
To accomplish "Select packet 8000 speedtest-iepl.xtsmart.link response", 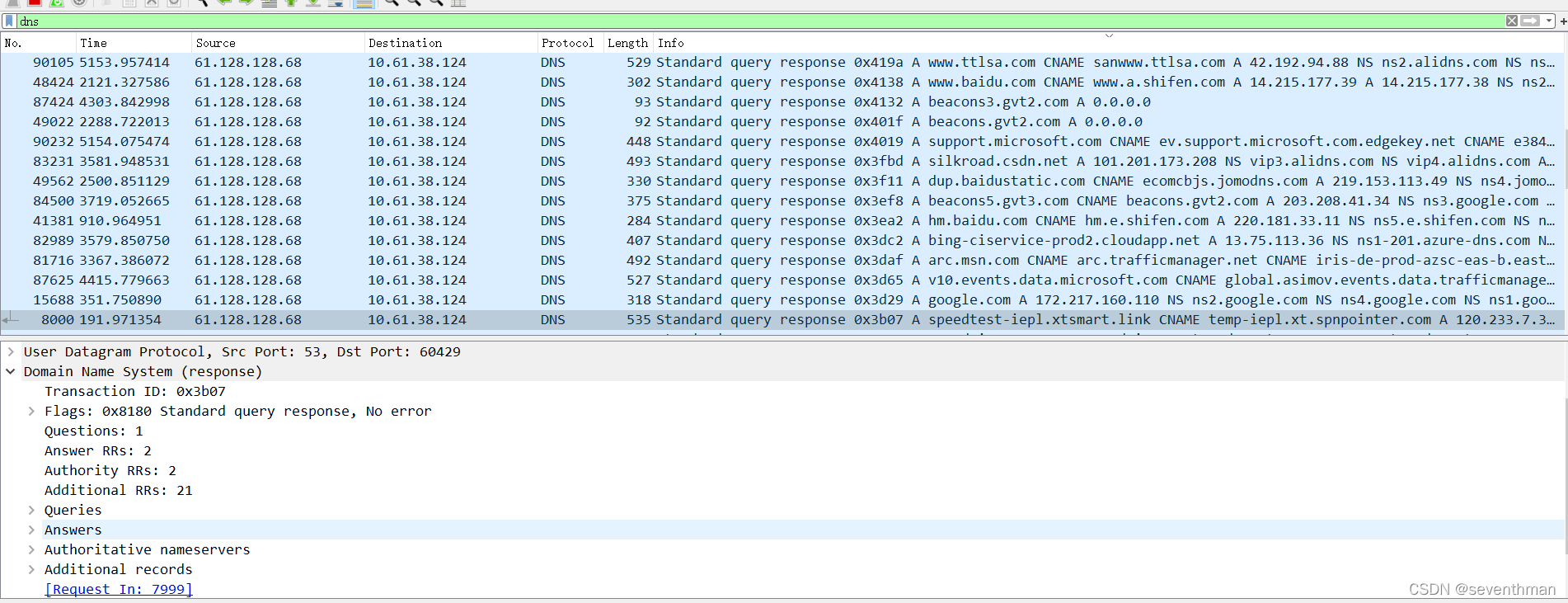I will 782,320.
